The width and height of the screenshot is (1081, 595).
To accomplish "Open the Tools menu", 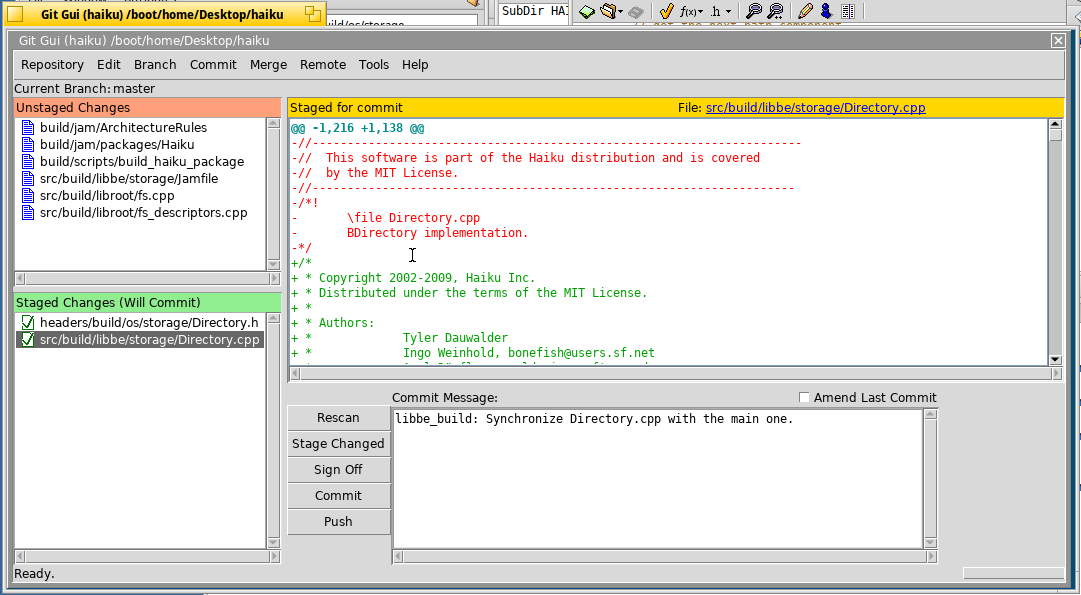I will click(x=374, y=65).
